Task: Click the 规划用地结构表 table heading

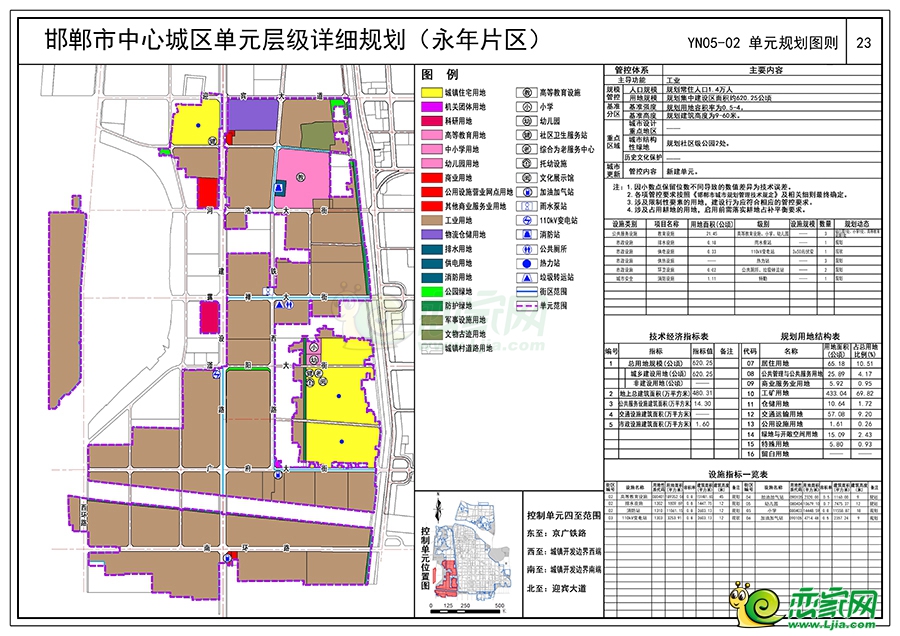Action: [x=810, y=337]
